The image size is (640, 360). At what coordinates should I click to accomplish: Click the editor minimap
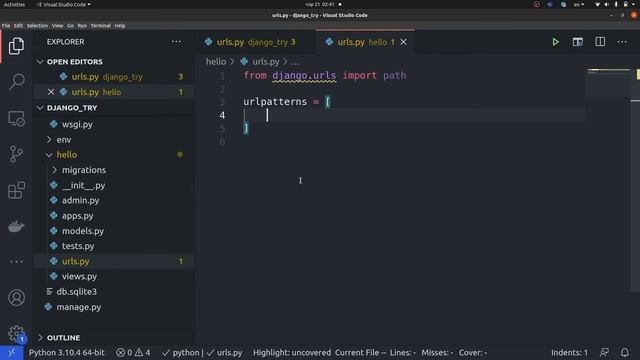609,82
